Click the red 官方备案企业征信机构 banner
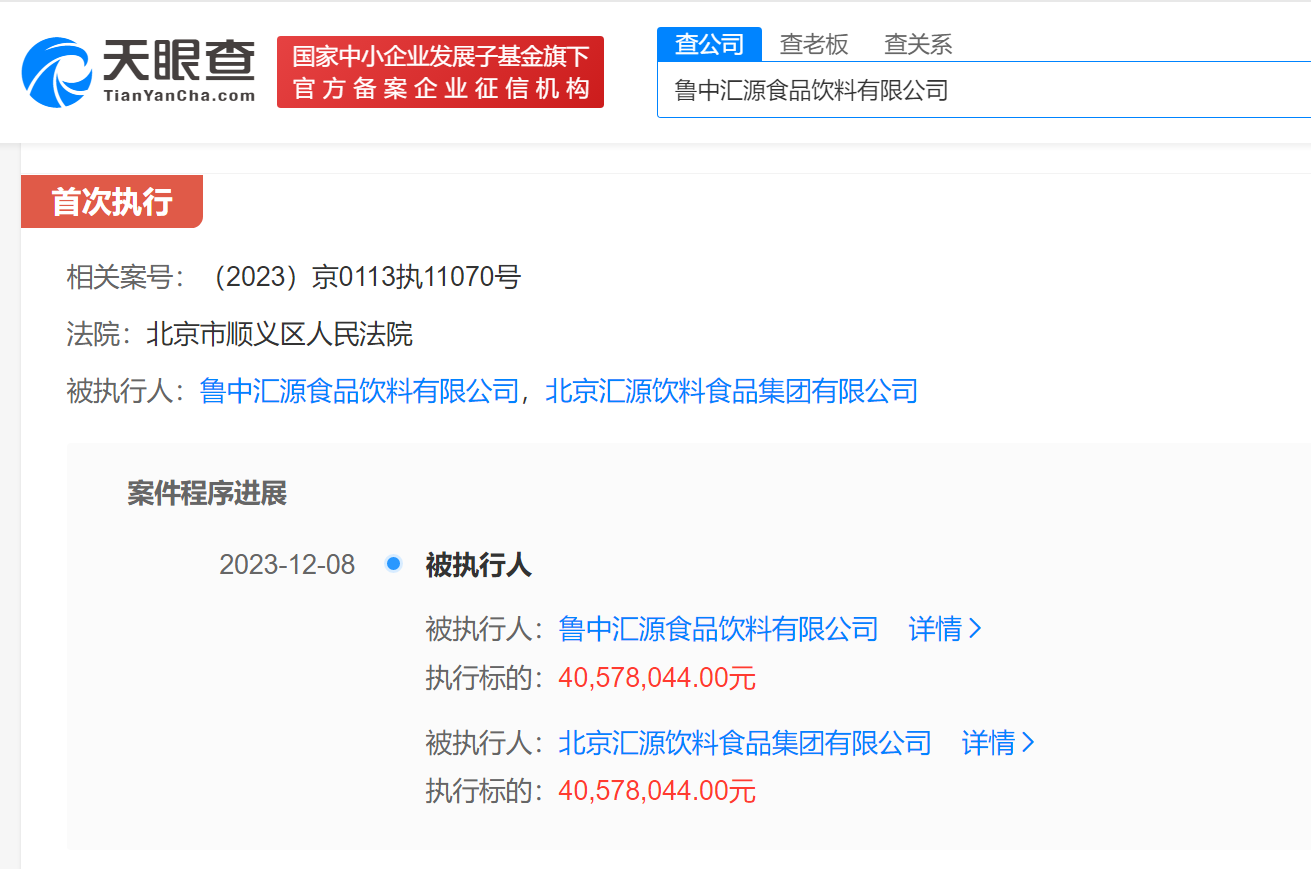This screenshot has height=869, width=1311. coord(440,72)
